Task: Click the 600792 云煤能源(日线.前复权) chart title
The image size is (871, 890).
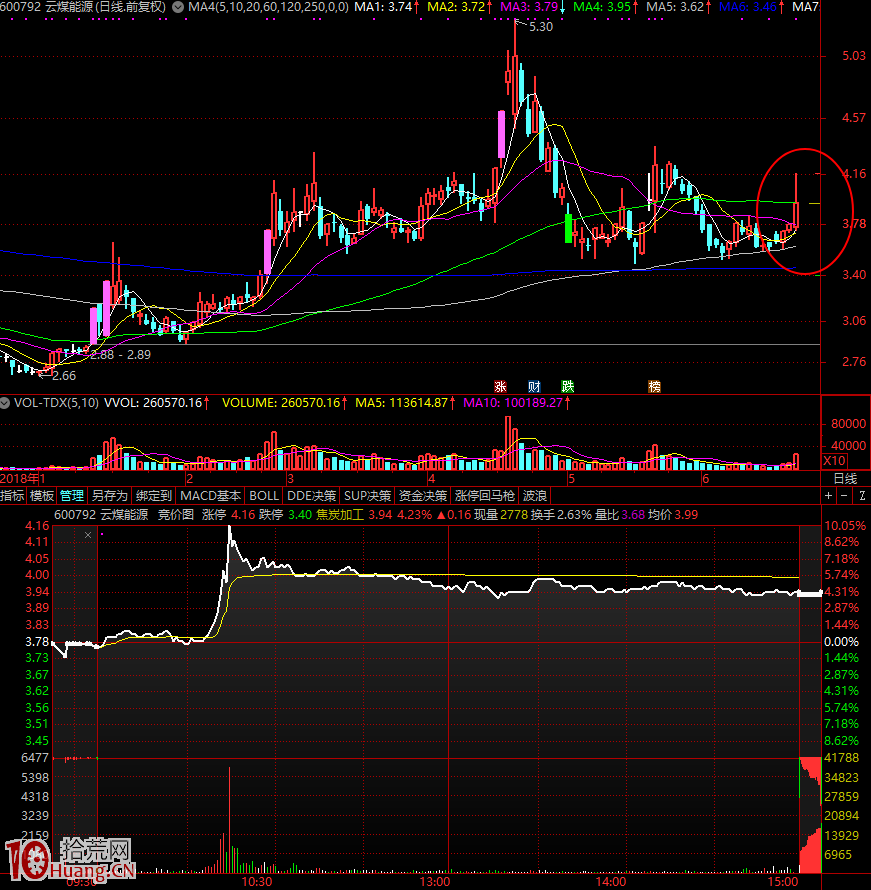Action: click(83, 7)
